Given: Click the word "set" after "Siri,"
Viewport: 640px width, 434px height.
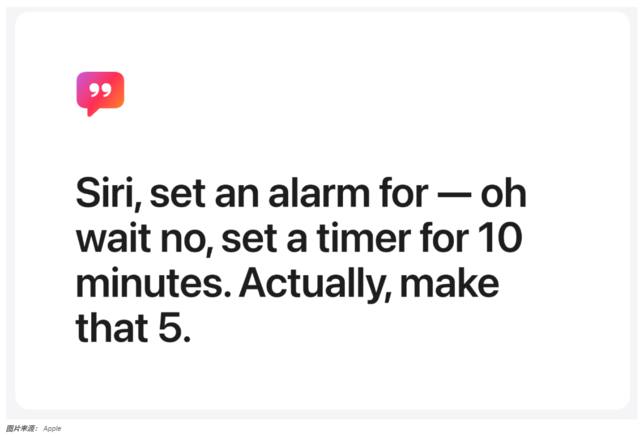Looking at the screenshot, I should coord(178,194).
